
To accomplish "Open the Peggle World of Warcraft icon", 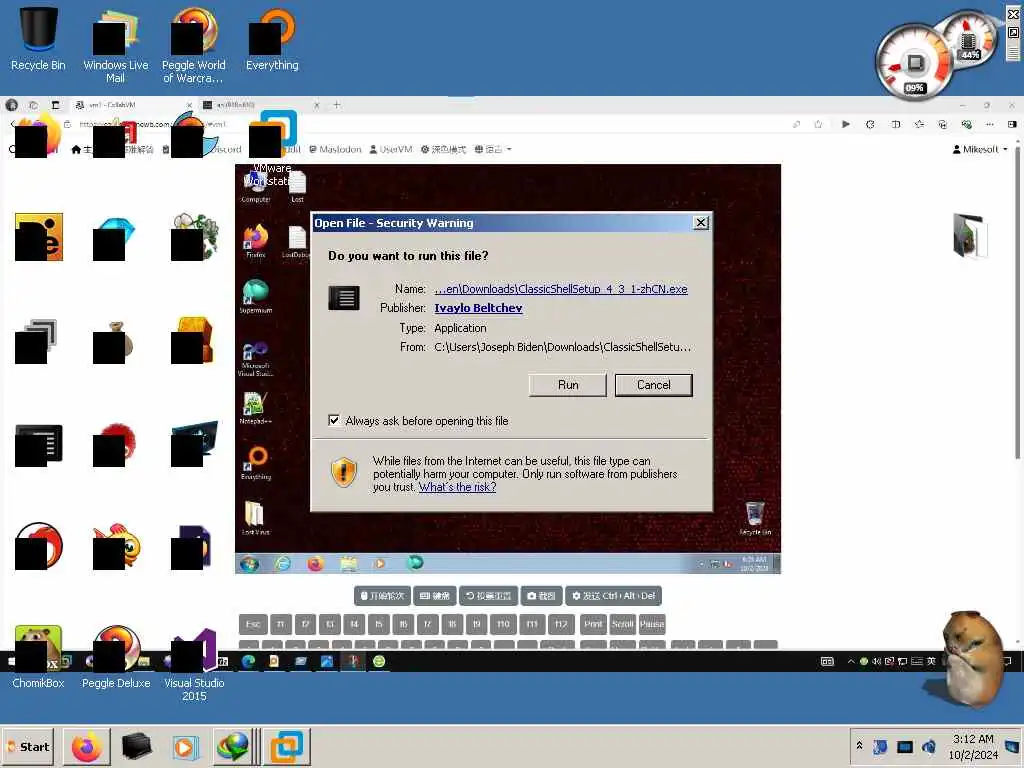I will click(193, 44).
